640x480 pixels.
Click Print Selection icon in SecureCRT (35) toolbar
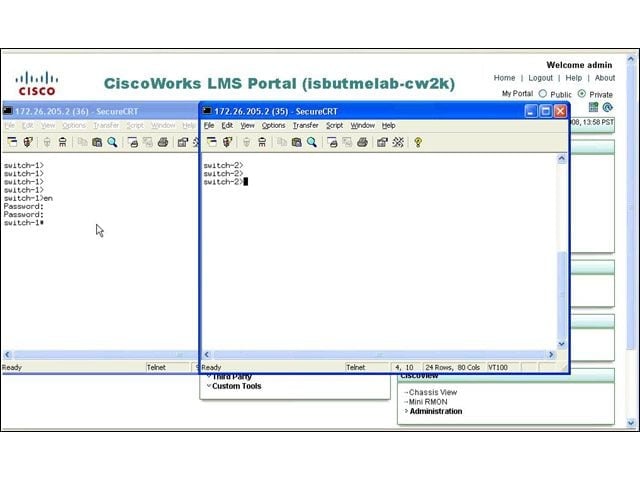click(347, 142)
